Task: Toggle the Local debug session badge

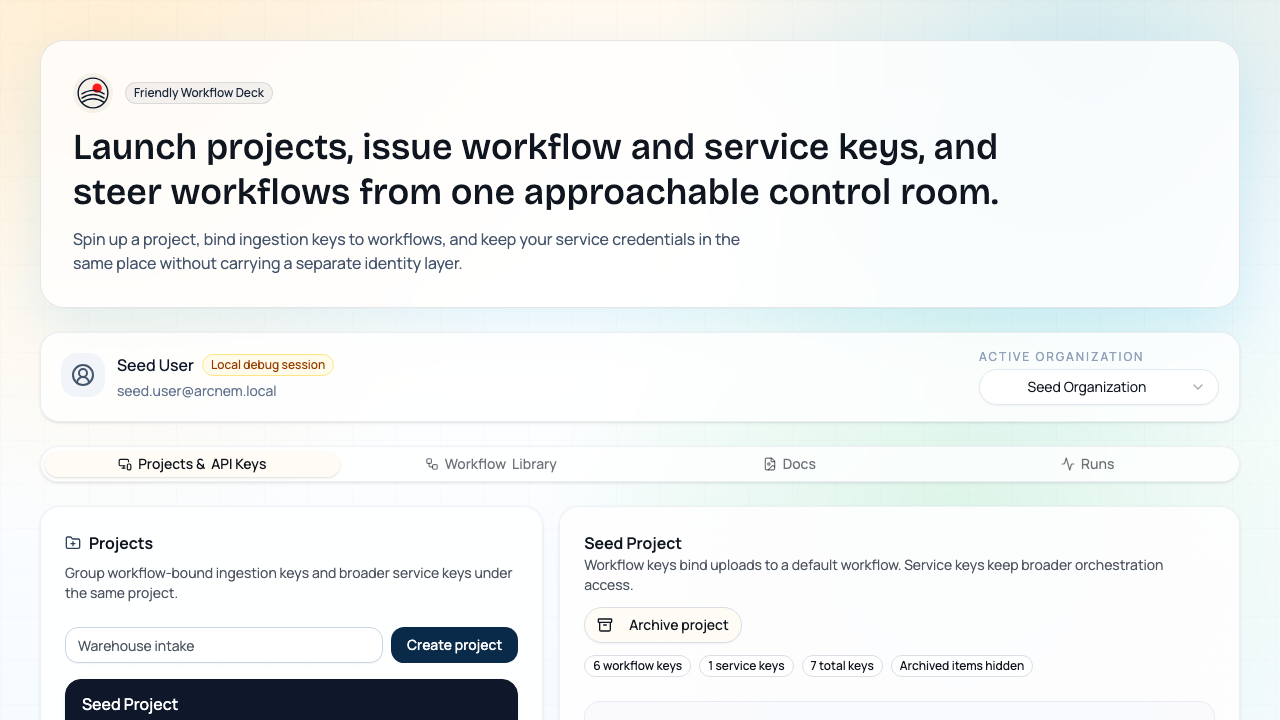Action: [x=268, y=365]
